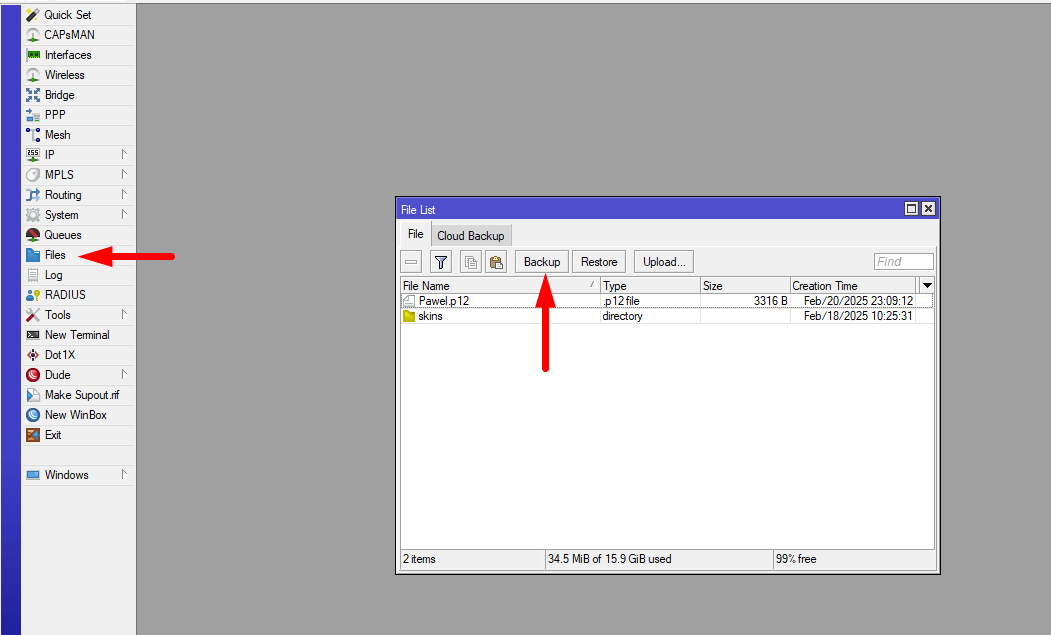Image resolution: width=1051 pixels, height=635 pixels.
Task: Open the Dot1X icon in sidebar
Action: [x=33, y=355]
